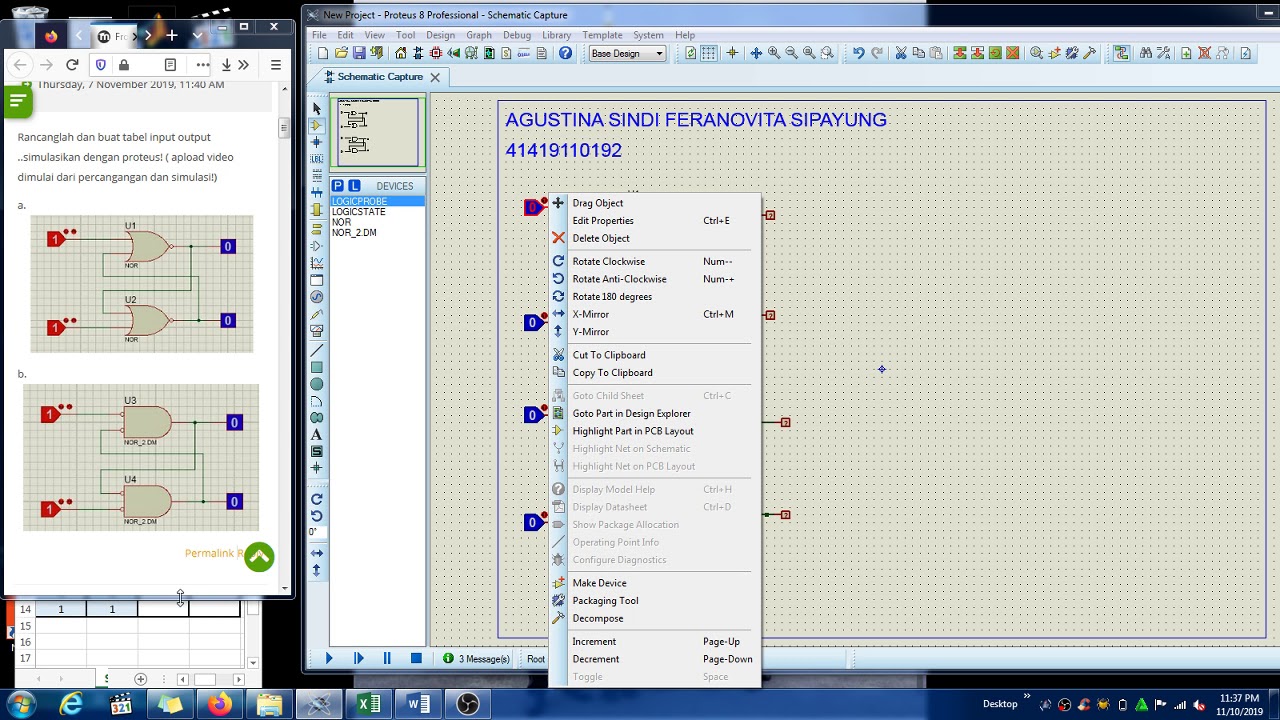The image size is (1280, 720).
Task: Click Library L button in Devices
Action: [x=354, y=186]
